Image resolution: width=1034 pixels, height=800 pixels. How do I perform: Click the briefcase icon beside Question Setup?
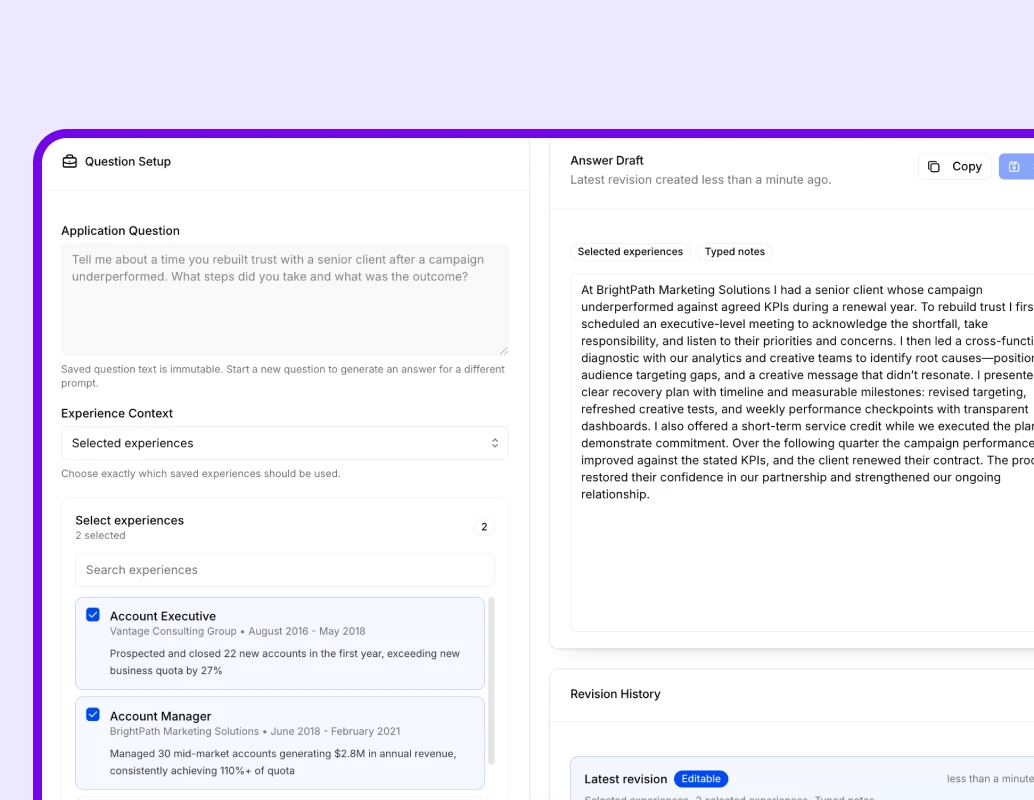69,161
